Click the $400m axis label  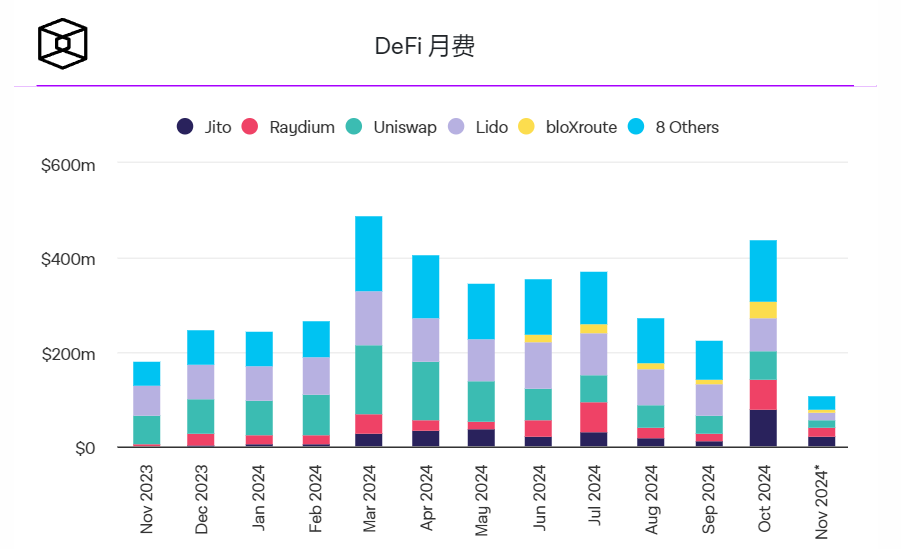click(x=68, y=259)
